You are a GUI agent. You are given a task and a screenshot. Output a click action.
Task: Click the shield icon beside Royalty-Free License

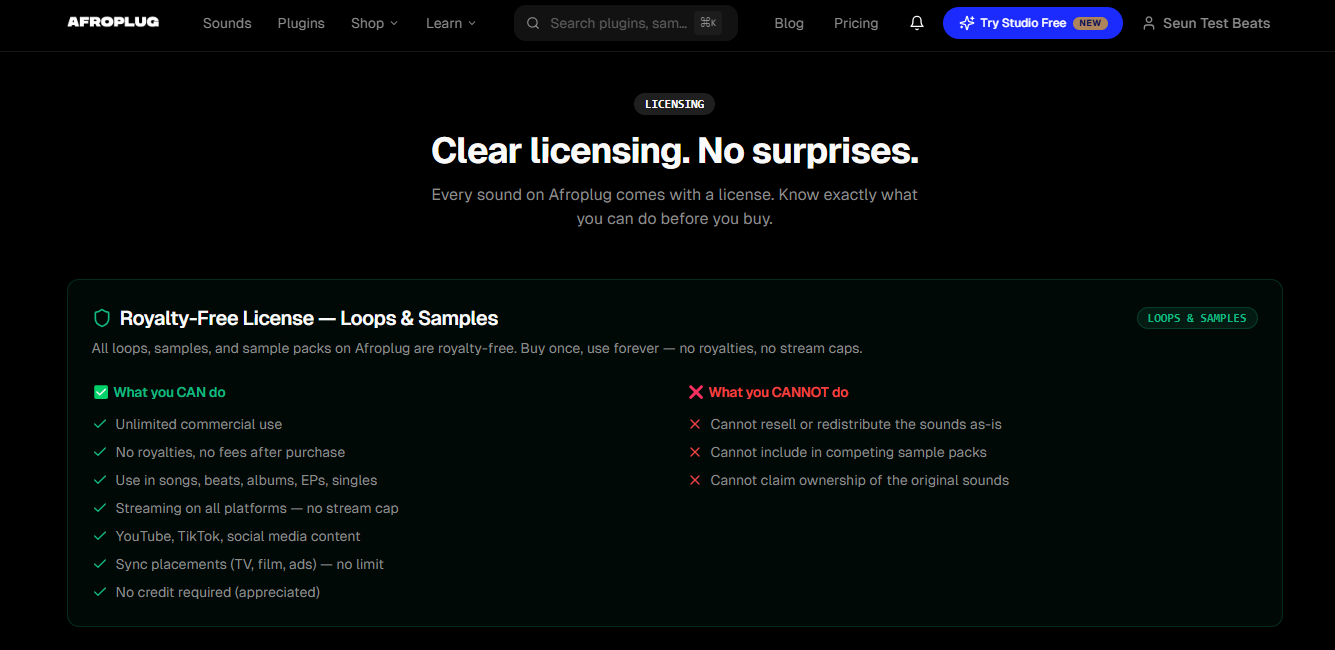(x=101, y=318)
